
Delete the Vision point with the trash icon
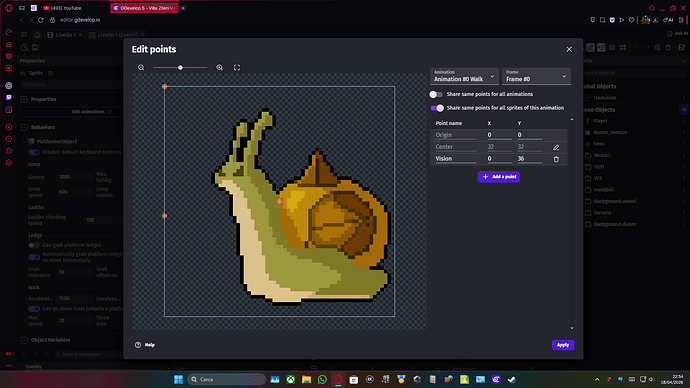[x=556, y=159]
